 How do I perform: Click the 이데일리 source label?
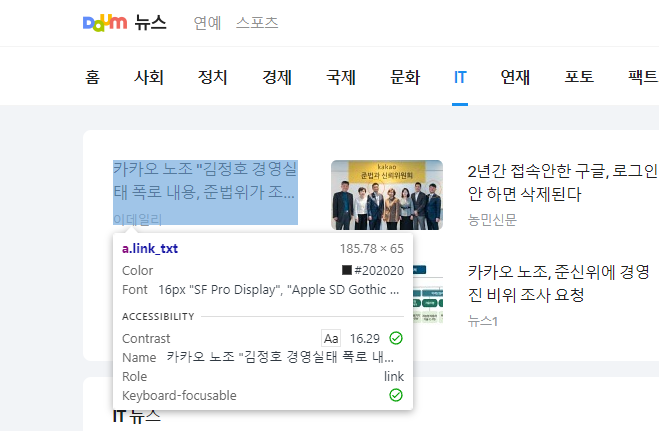(x=138, y=219)
